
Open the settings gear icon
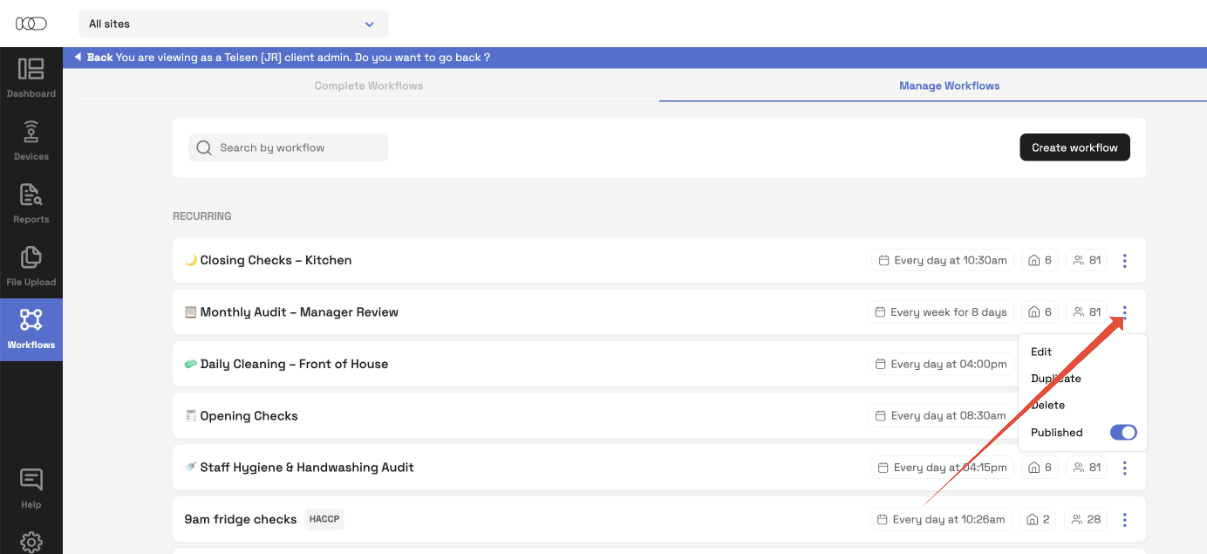pos(31,541)
